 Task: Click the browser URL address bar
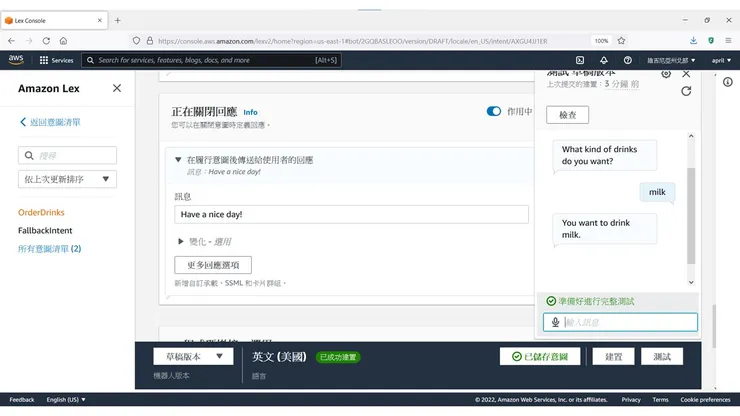coord(353,41)
